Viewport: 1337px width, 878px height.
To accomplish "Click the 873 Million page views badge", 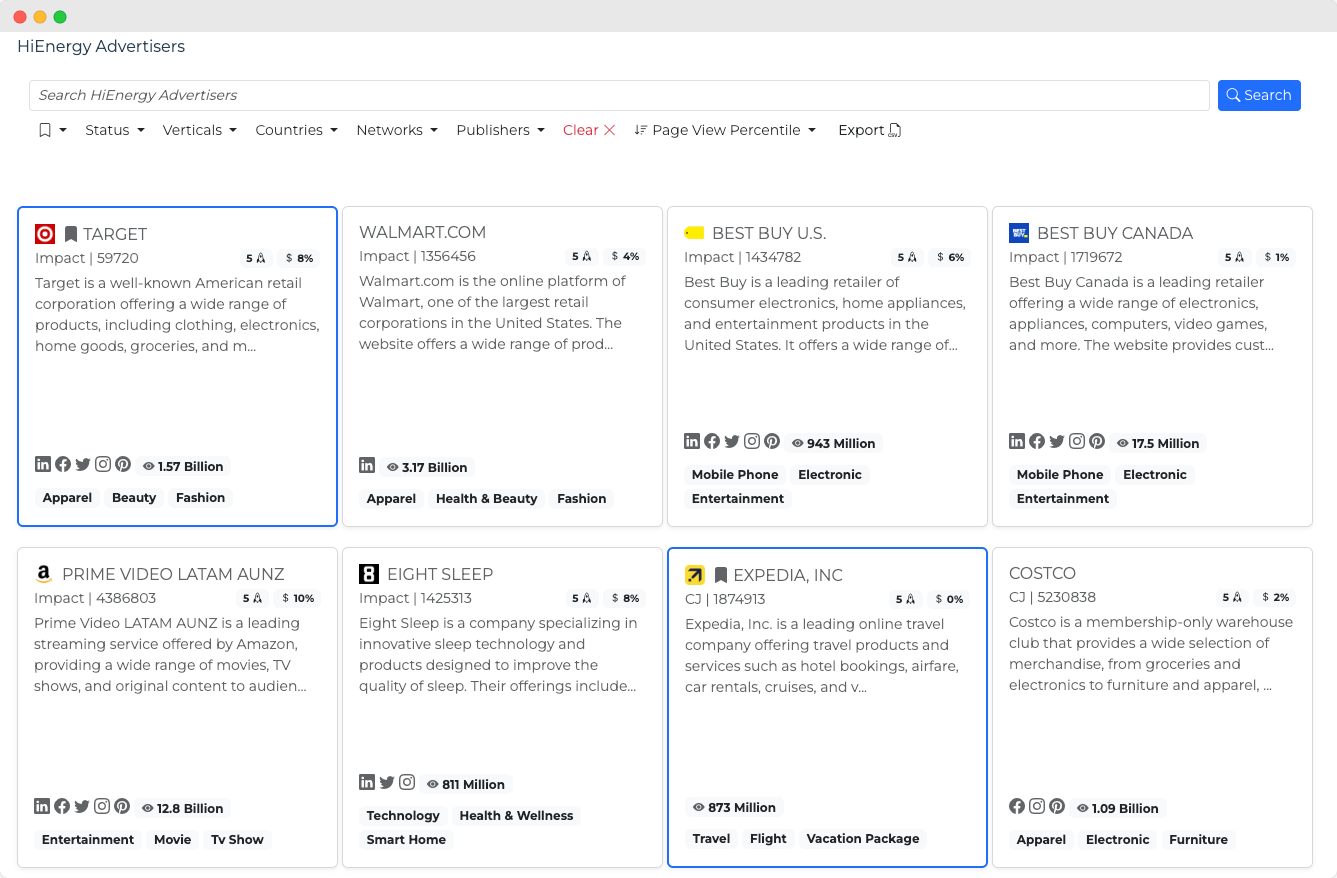I will [734, 807].
